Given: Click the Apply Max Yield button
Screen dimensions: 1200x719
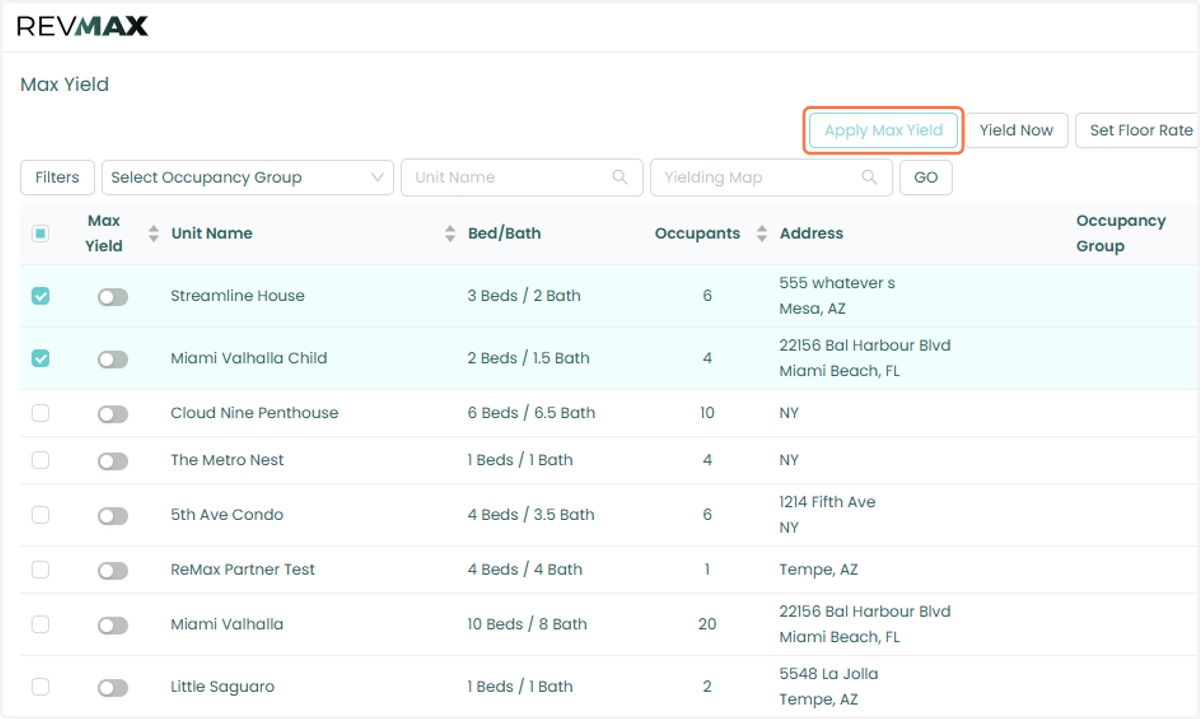Looking at the screenshot, I should pyautogui.click(x=883, y=130).
